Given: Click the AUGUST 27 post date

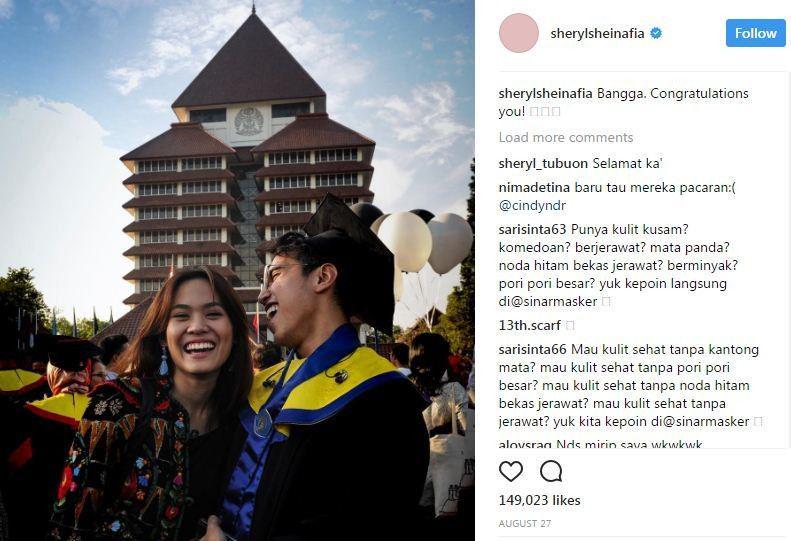Looking at the screenshot, I should (525, 524).
